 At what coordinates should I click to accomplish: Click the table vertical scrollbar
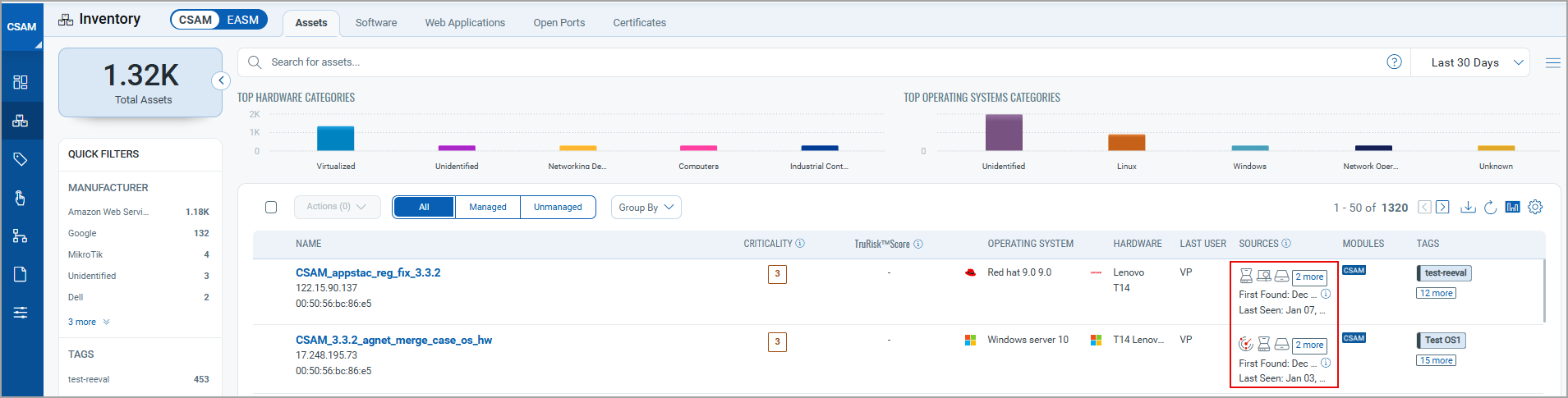1544,290
